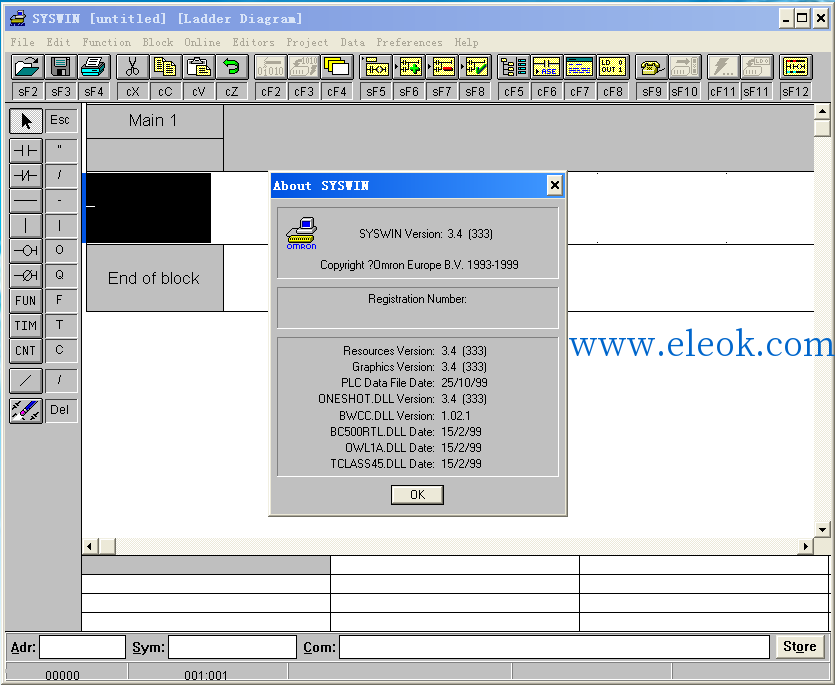Viewport: 835px width, 685px height.
Task: Open the Online menu
Action: click(x=202, y=42)
